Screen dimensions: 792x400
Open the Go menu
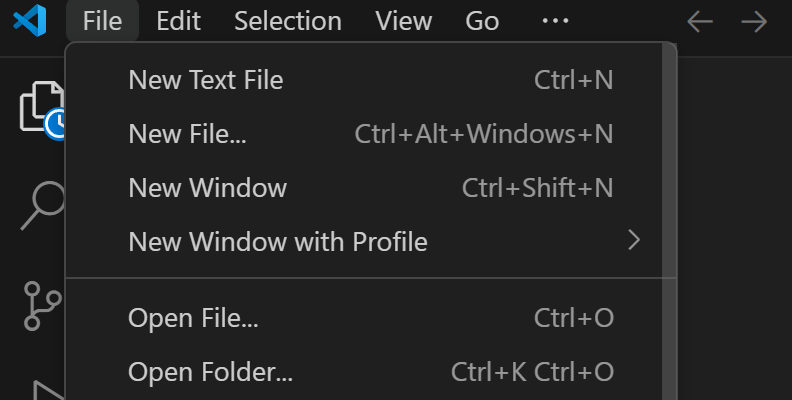coord(482,21)
